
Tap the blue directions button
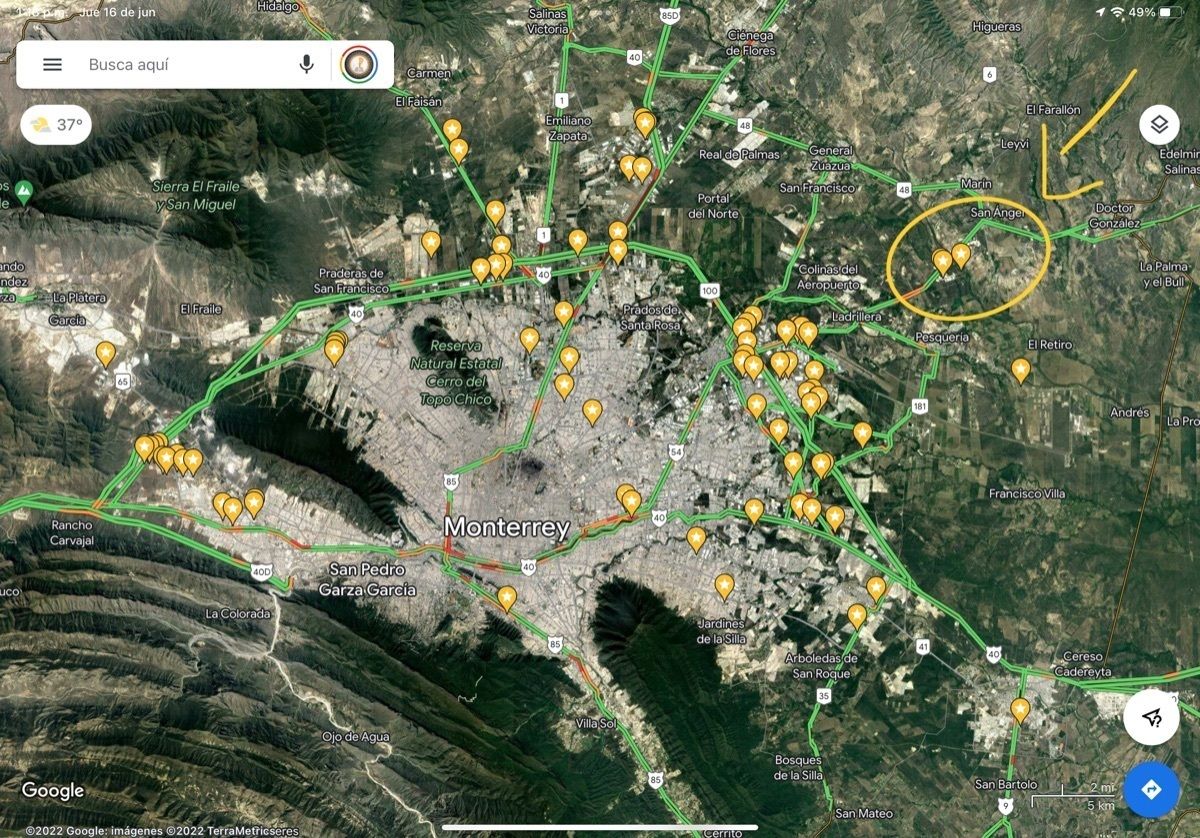tap(1151, 790)
